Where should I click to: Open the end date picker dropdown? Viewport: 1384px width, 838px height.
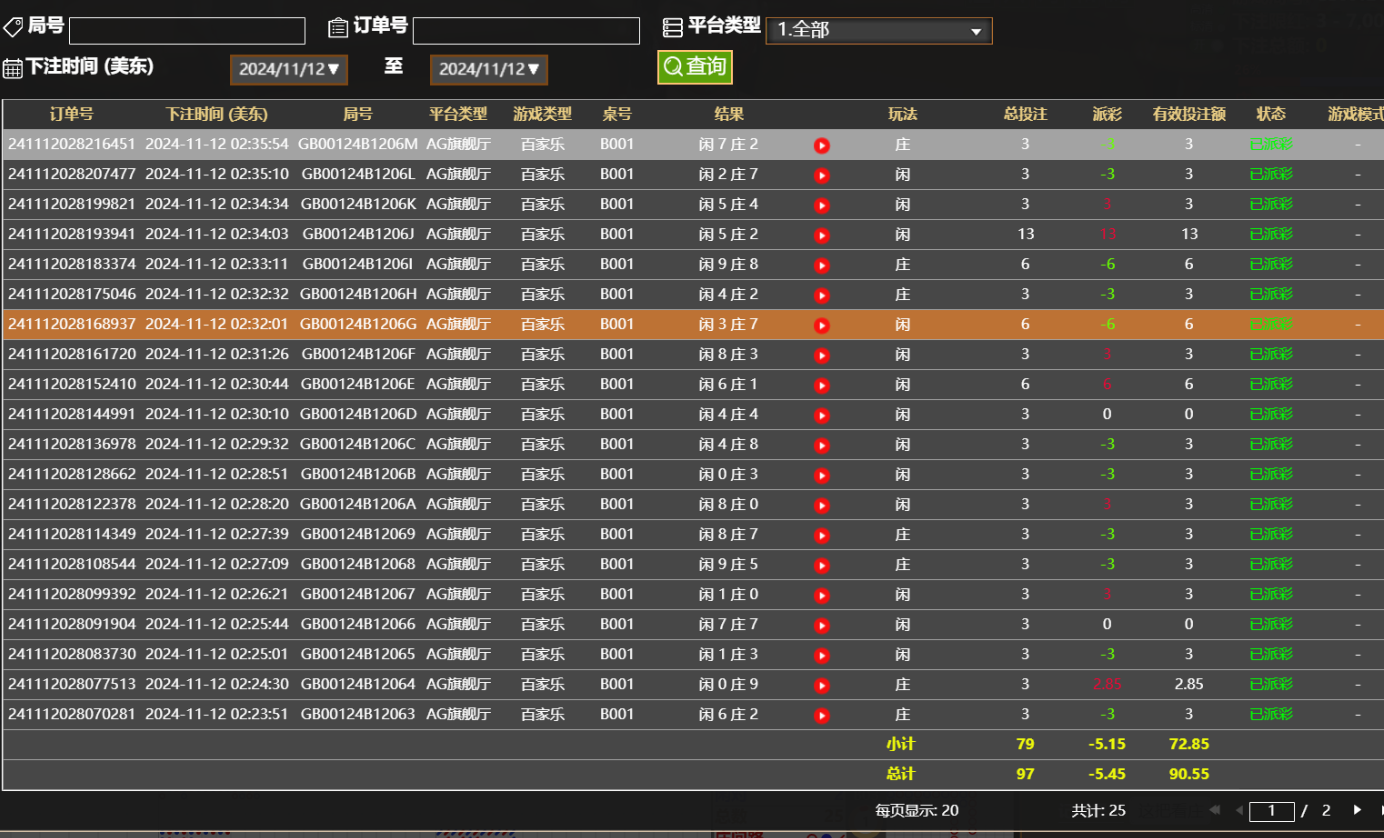click(488, 70)
